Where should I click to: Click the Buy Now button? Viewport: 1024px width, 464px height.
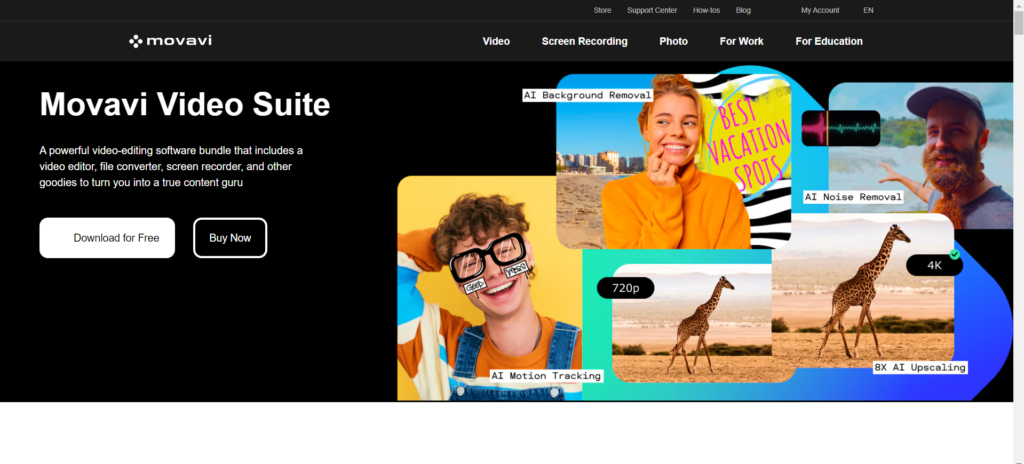pos(230,238)
